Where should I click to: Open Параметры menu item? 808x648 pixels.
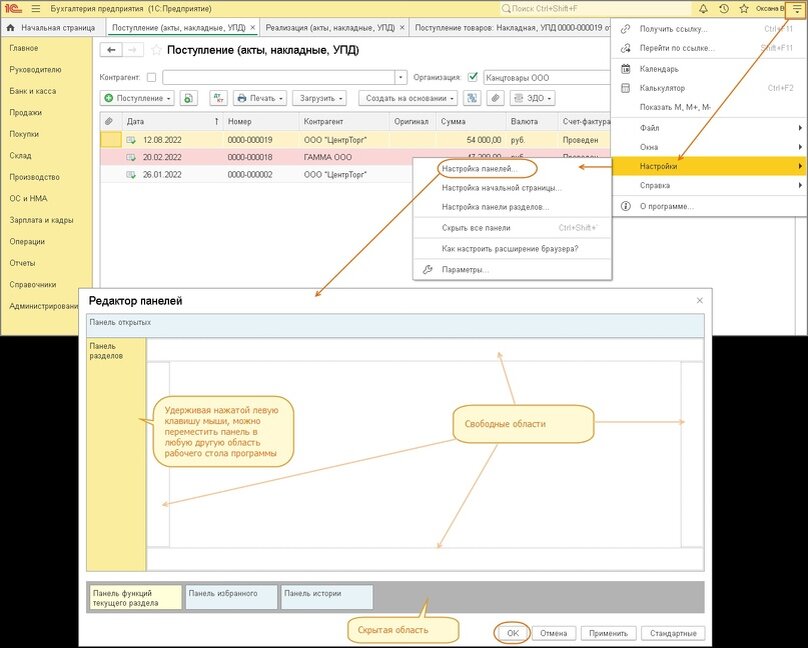[512, 269]
